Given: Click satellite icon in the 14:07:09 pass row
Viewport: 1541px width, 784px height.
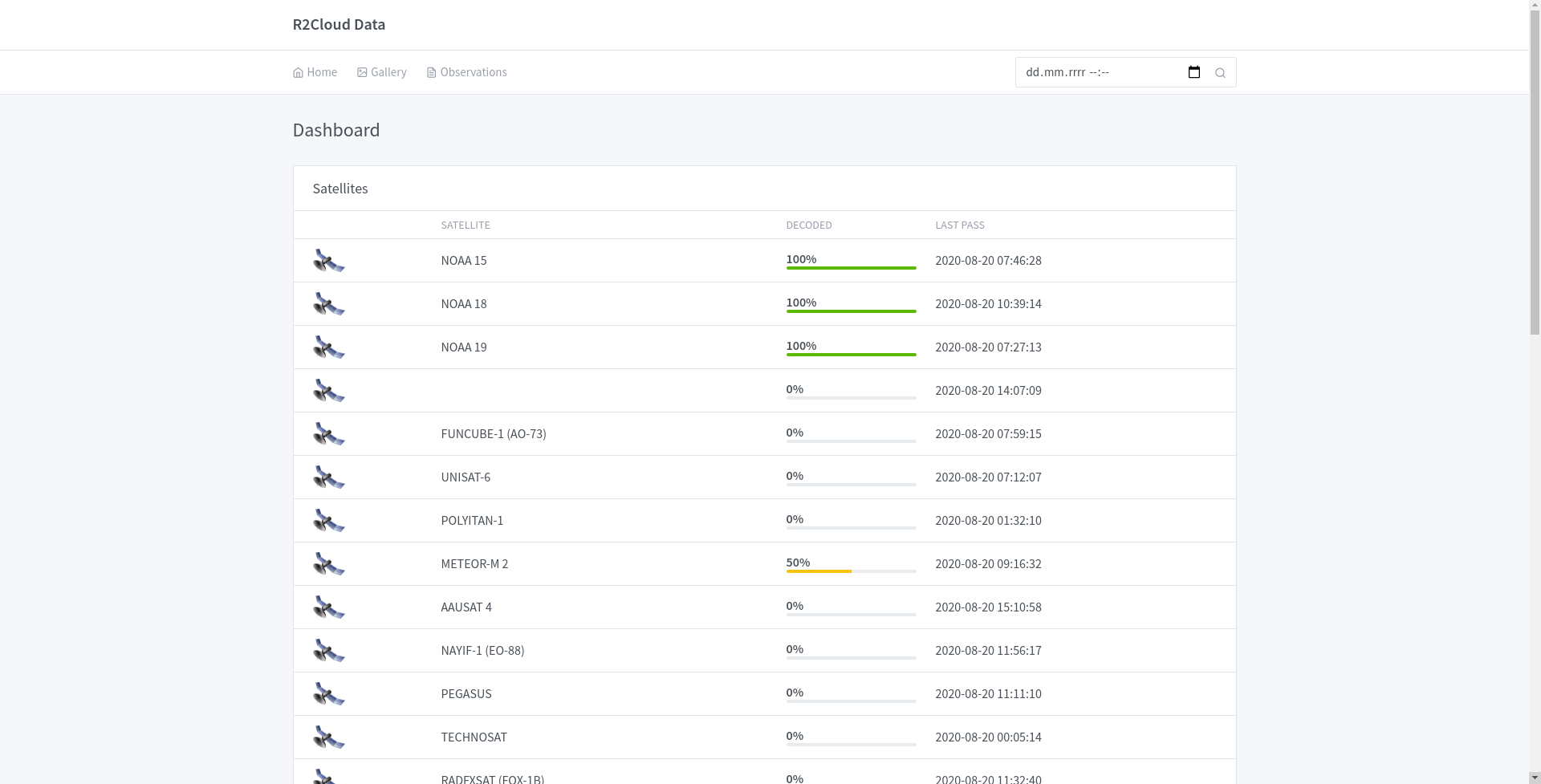Looking at the screenshot, I should click(329, 391).
